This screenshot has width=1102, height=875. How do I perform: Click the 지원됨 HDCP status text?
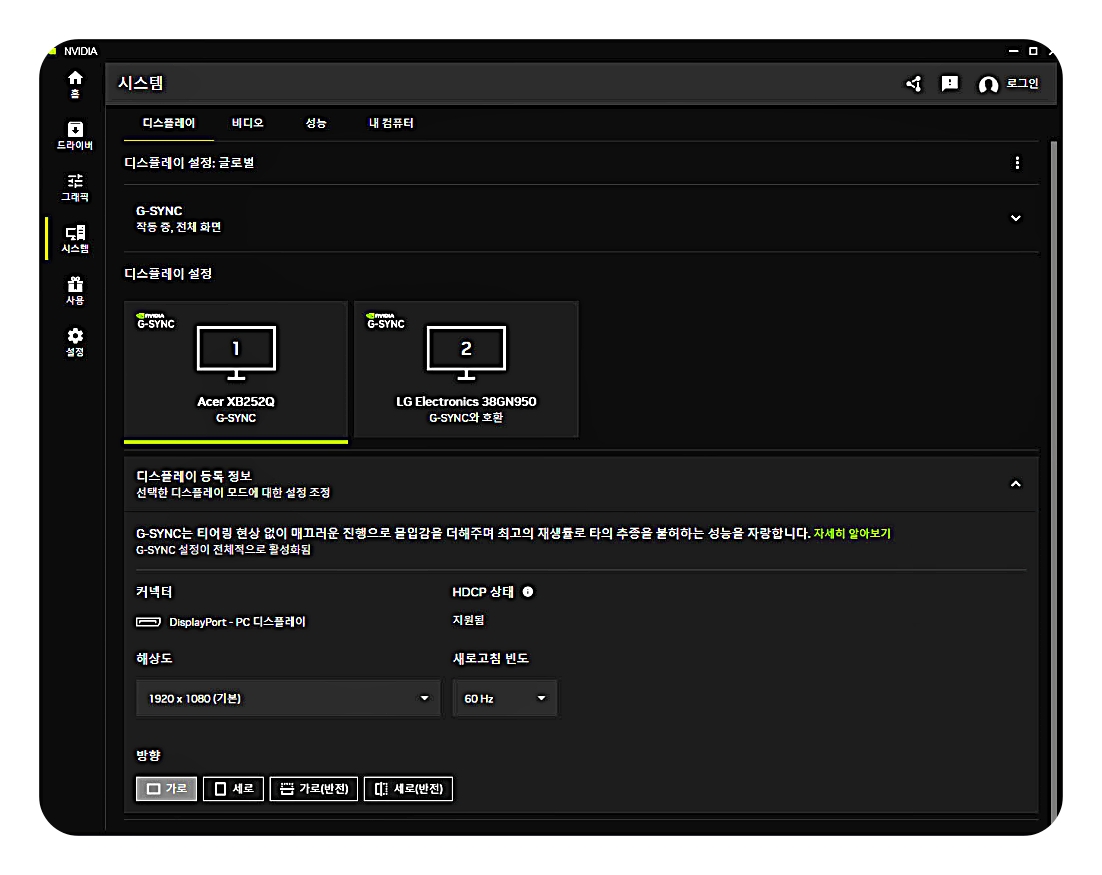pos(468,620)
